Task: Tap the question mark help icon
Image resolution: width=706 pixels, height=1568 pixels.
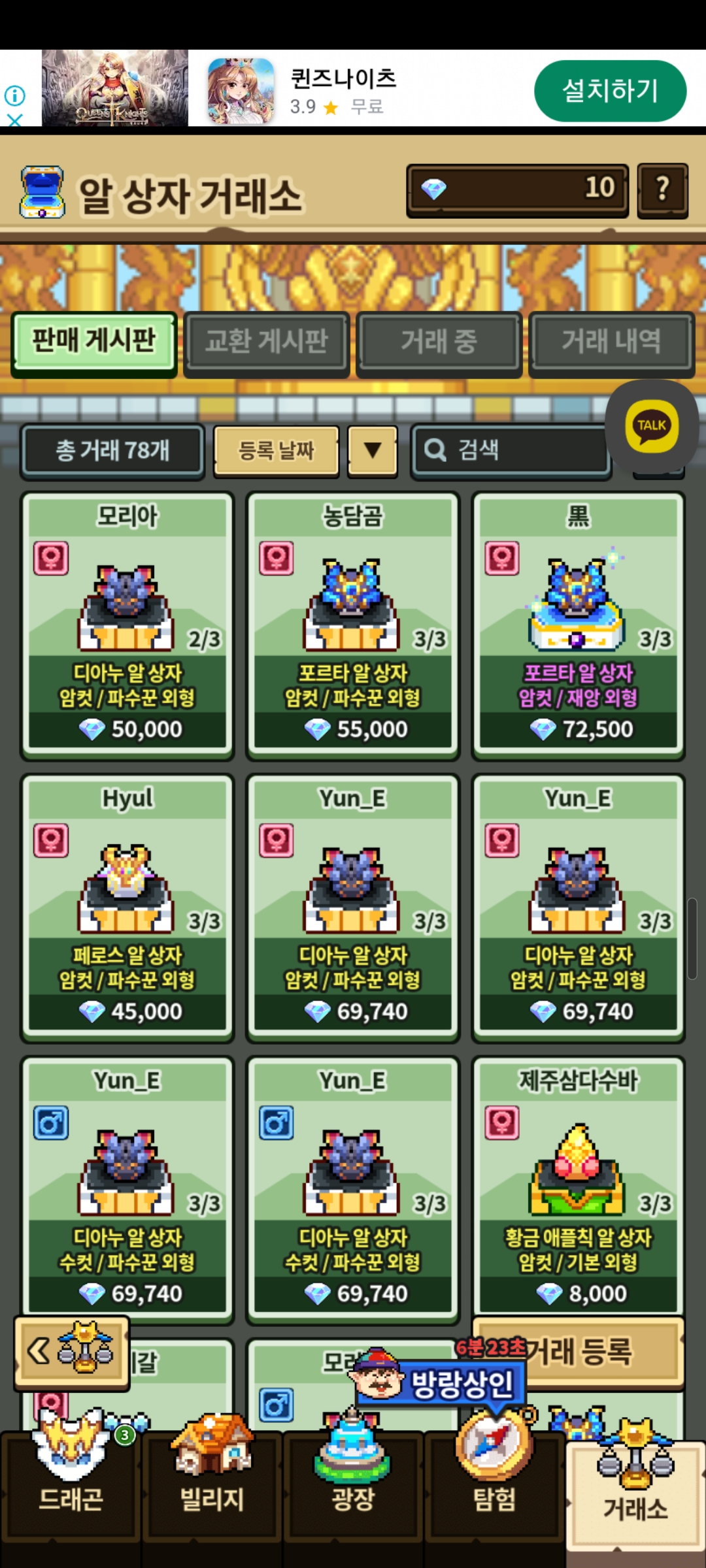Action: 663,189
